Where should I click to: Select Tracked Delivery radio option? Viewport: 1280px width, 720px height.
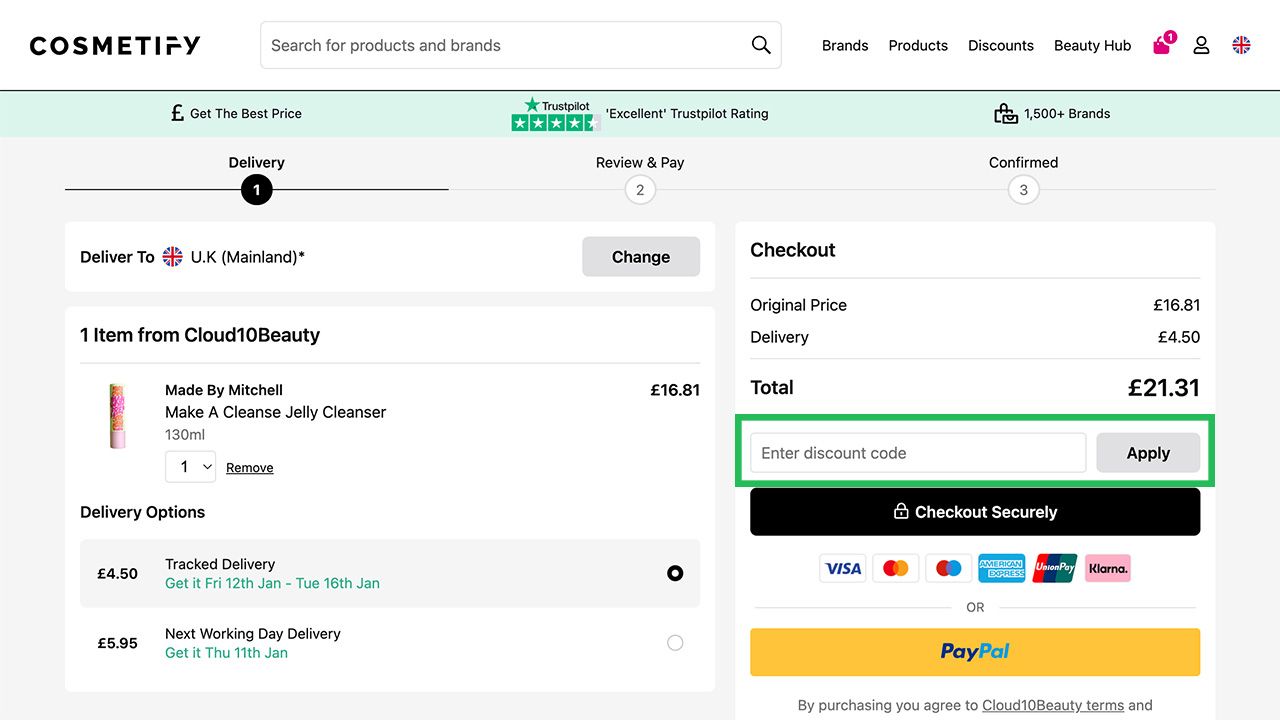point(675,573)
